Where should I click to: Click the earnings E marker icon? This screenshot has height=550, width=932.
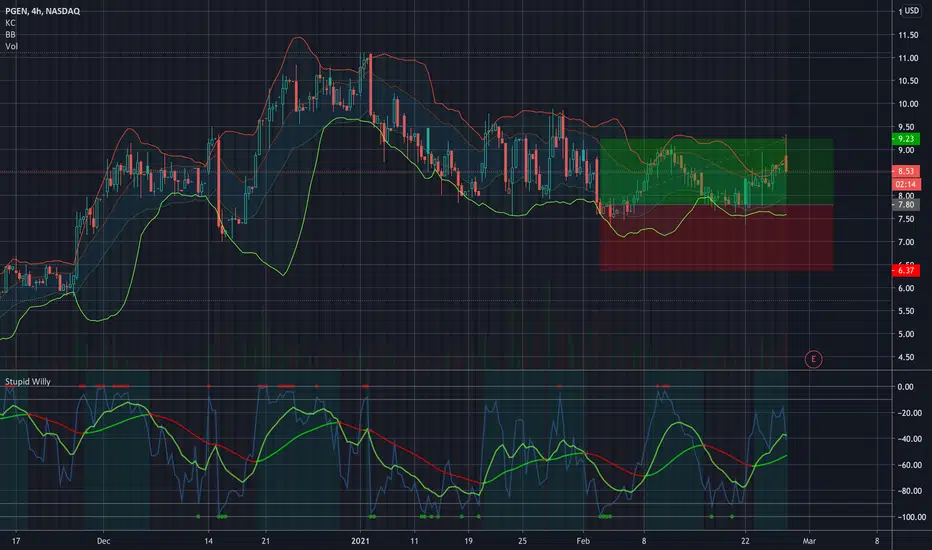(813, 359)
